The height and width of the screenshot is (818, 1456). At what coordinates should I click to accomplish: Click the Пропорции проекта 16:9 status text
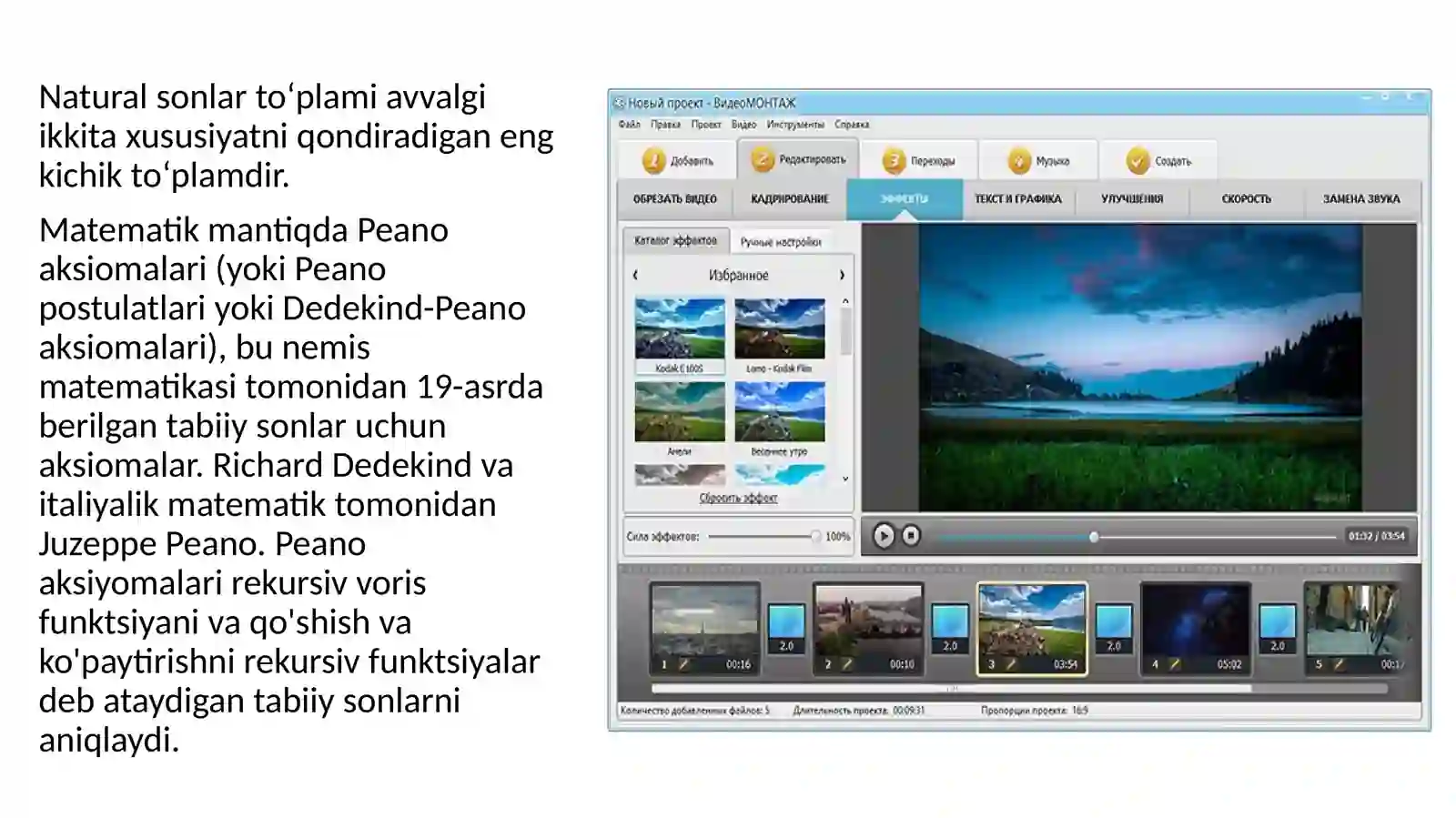pyautogui.click(x=1034, y=711)
